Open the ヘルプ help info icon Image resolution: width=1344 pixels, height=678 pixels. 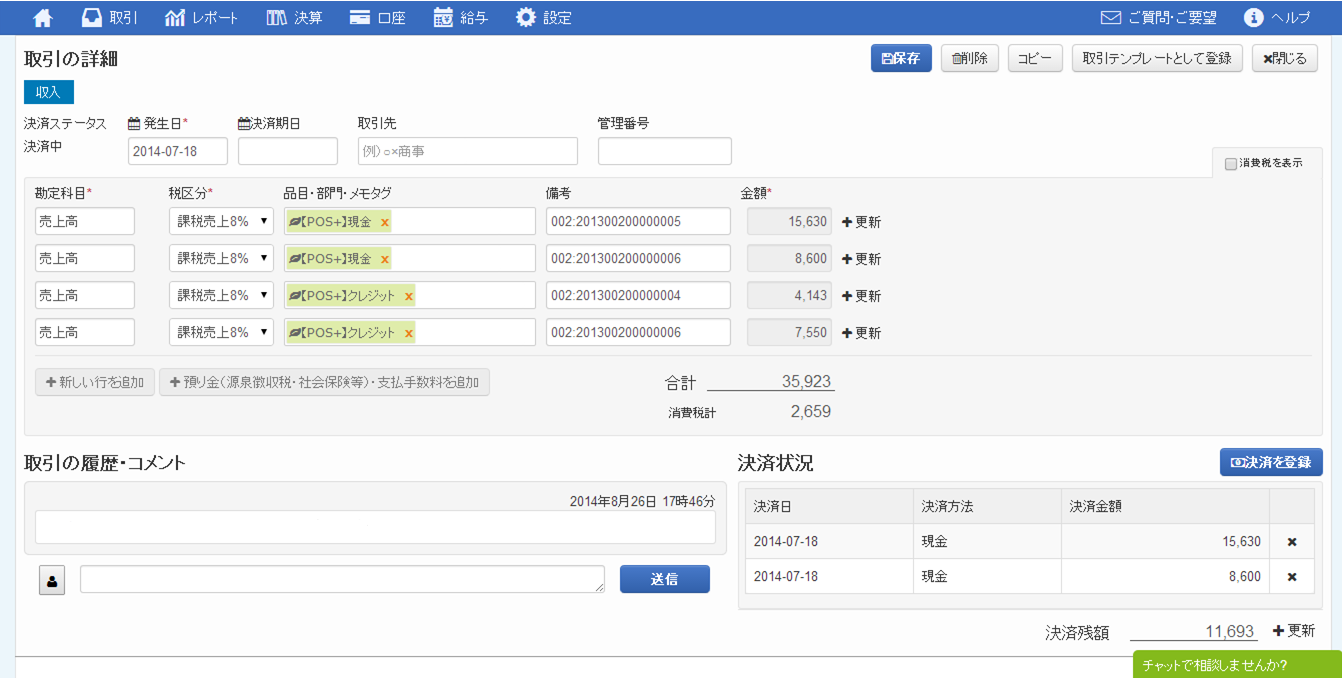pyautogui.click(x=1253, y=18)
